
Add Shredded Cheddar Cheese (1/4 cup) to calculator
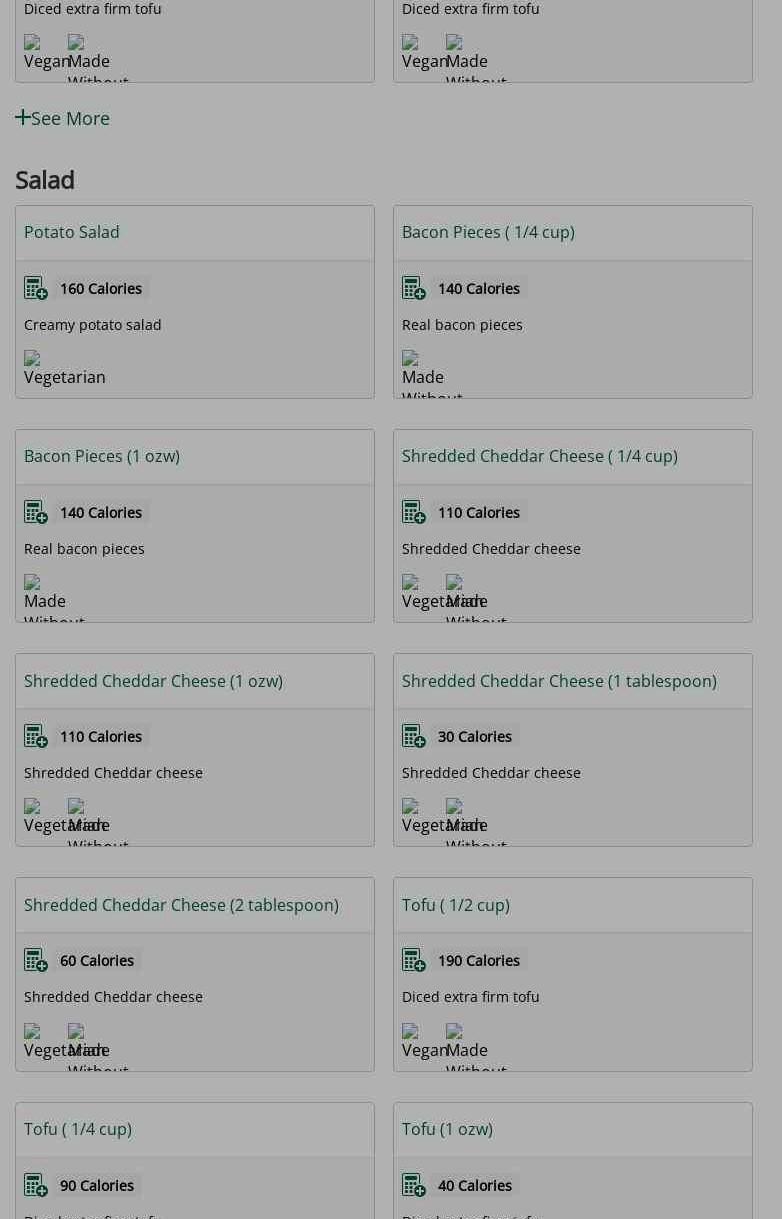tap(414, 512)
